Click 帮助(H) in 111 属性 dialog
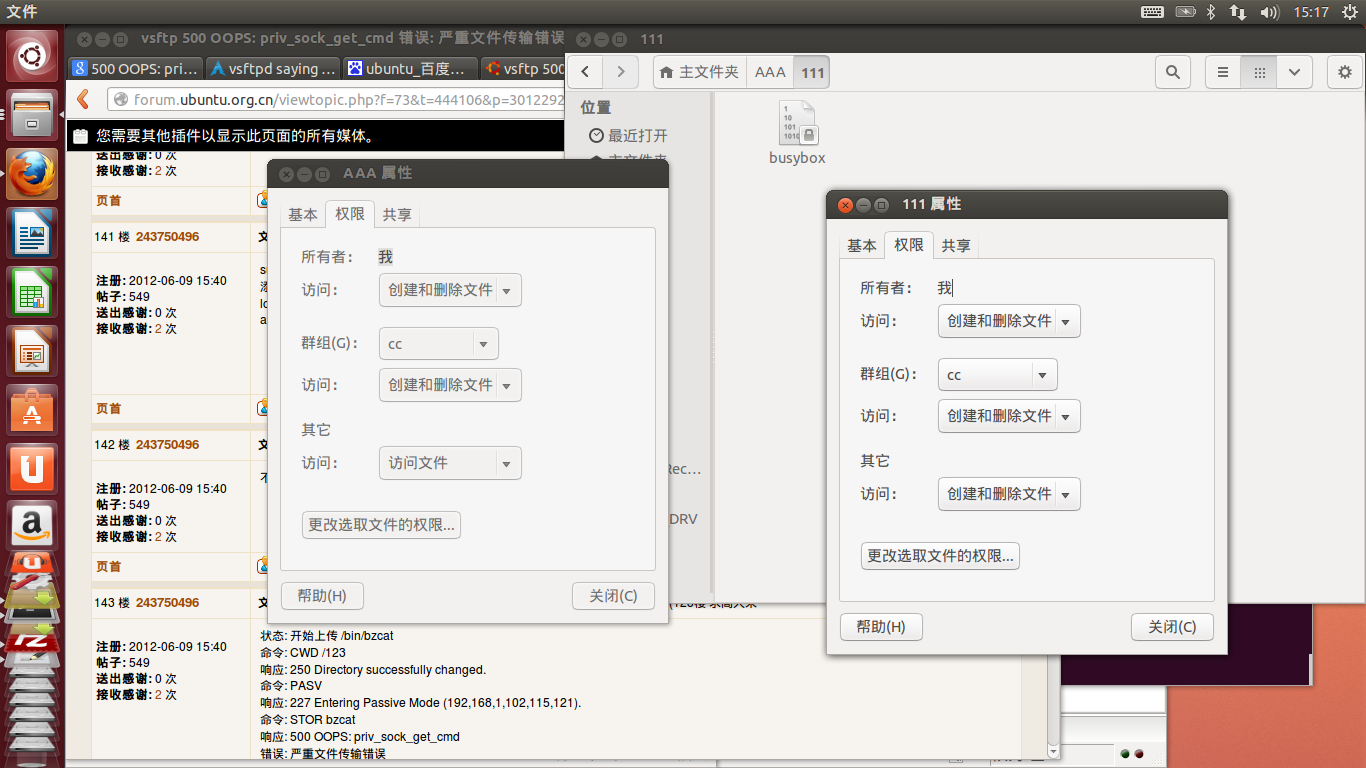This screenshot has width=1366, height=768. coord(881,627)
